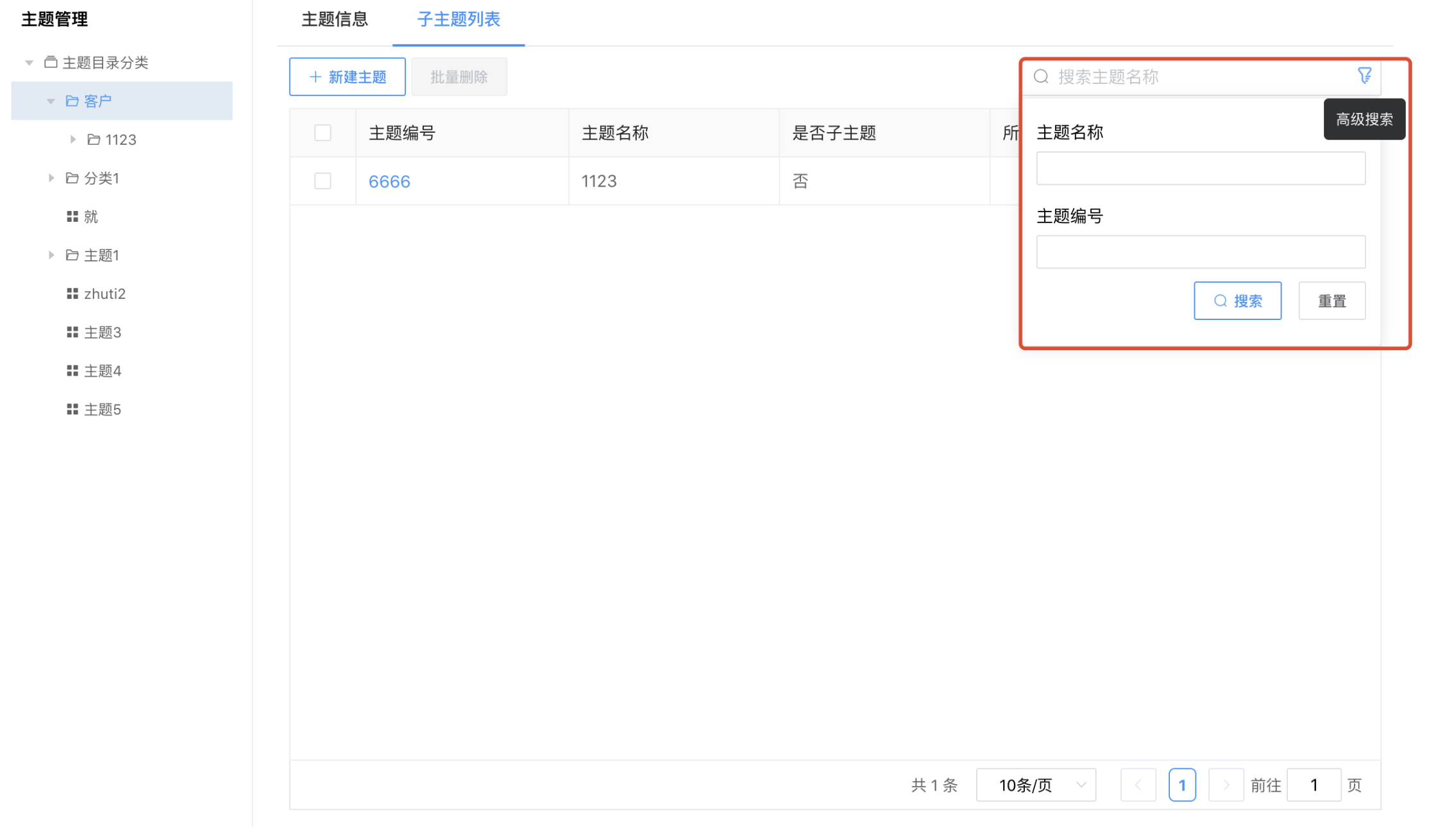The width and height of the screenshot is (1438, 840).
Task: Click the theme icon beside zhuti2
Action: click(x=72, y=294)
